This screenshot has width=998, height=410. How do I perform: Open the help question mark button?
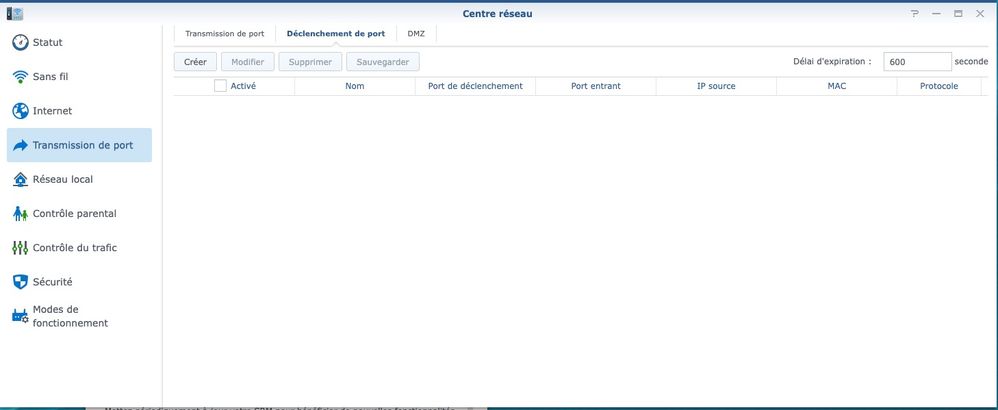tap(915, 13)
